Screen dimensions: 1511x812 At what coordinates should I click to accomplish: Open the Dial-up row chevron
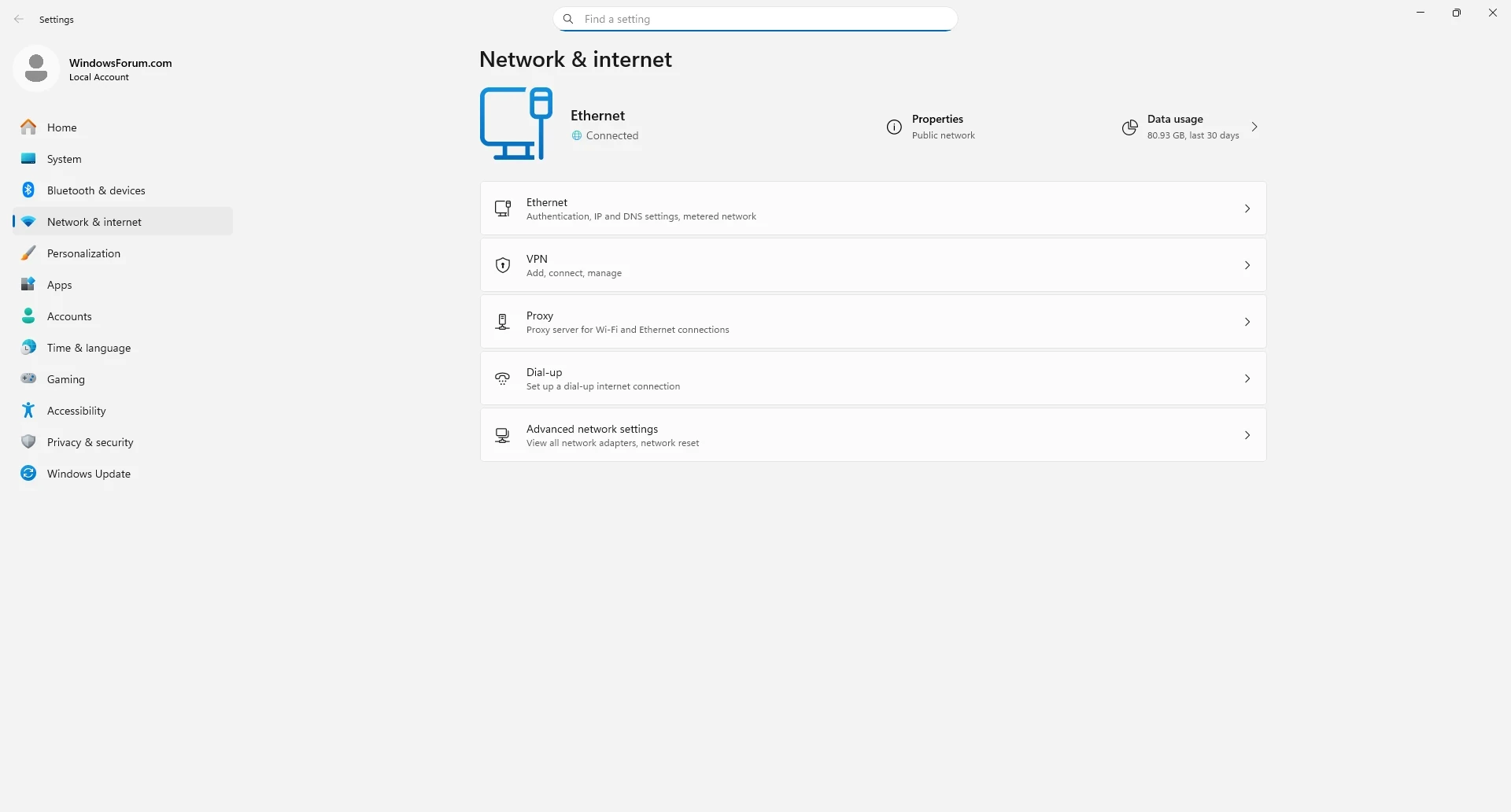1247,378
